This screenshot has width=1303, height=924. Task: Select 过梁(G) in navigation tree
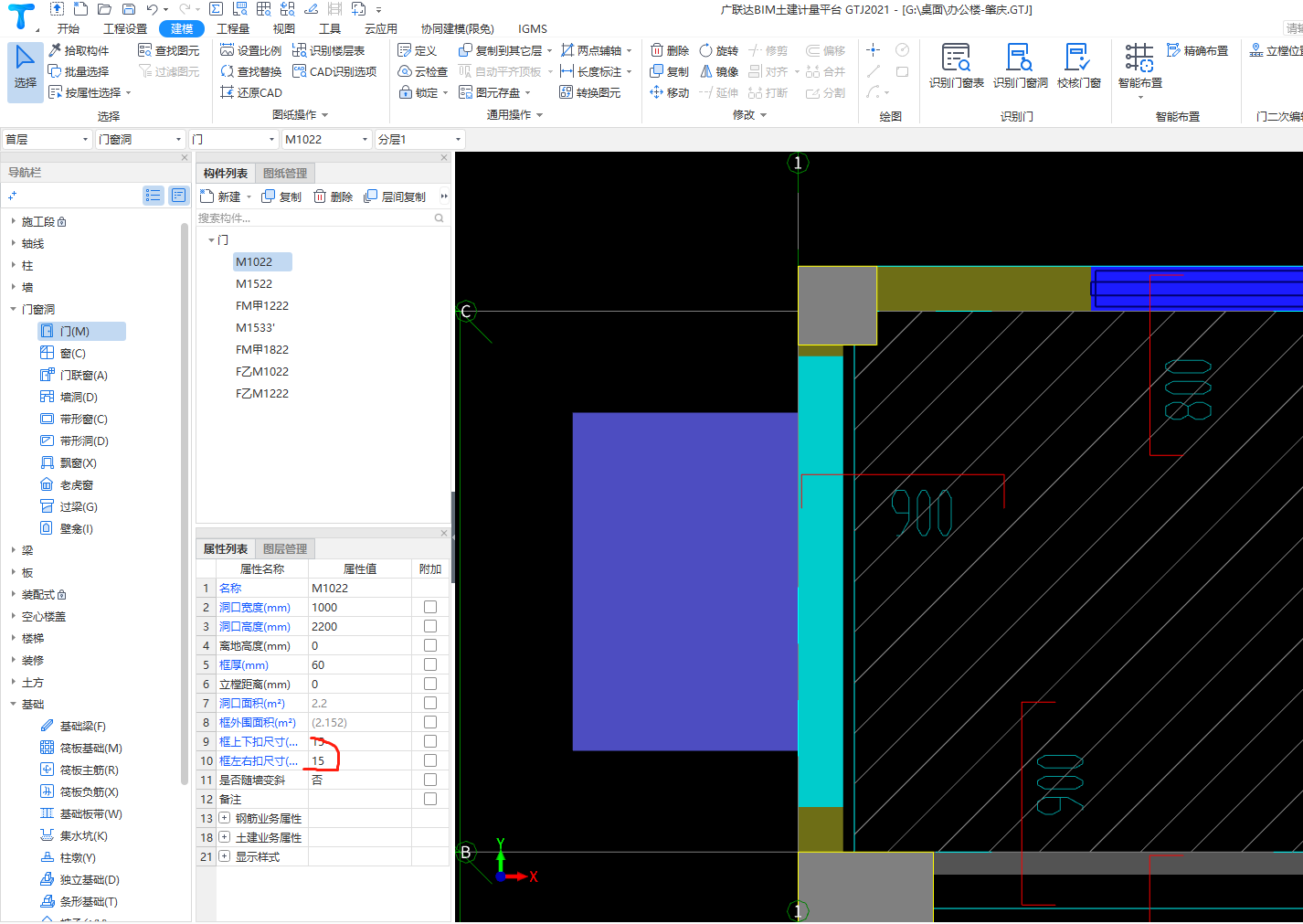(x=69, y=506)
